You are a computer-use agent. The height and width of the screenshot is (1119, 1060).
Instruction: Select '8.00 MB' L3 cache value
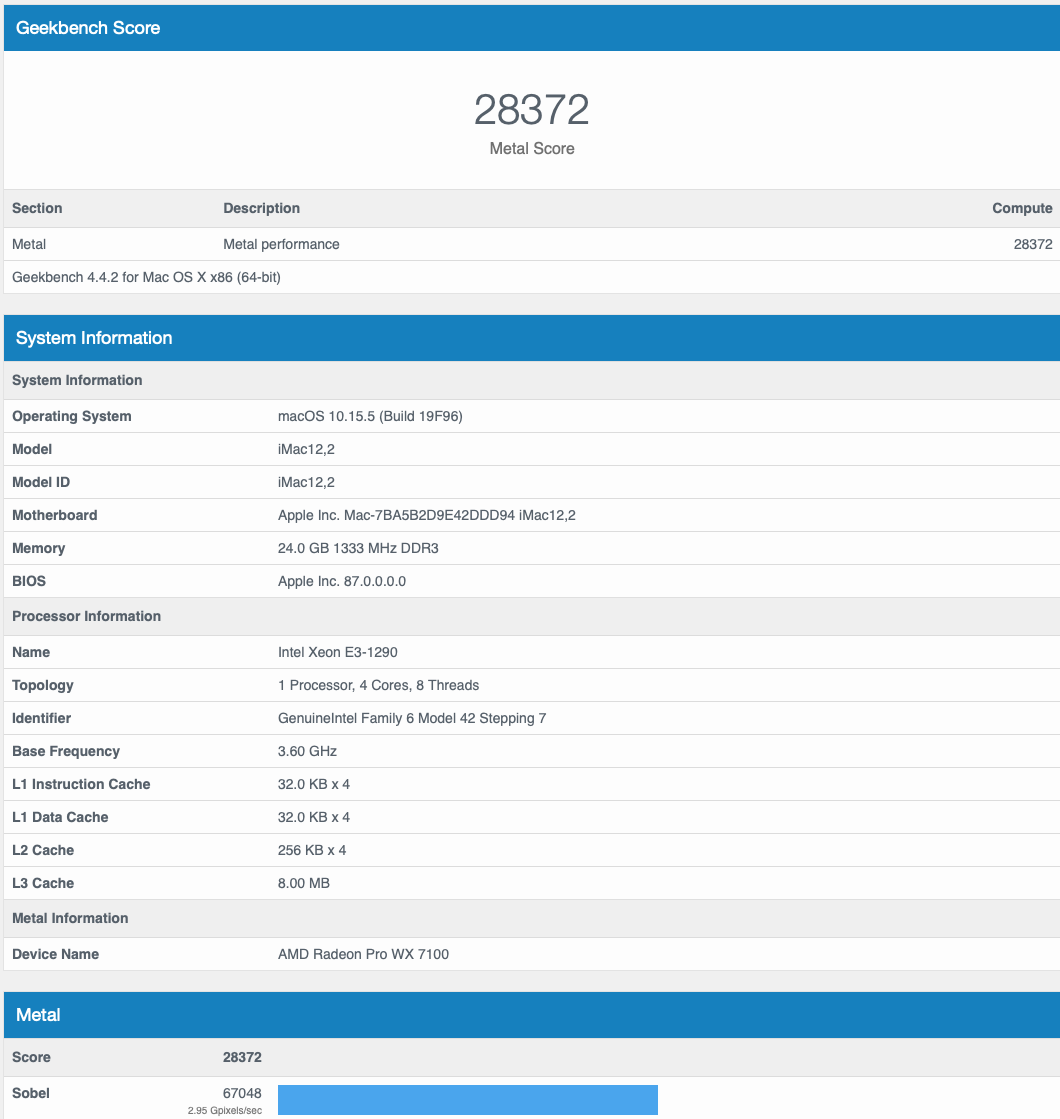303,883
